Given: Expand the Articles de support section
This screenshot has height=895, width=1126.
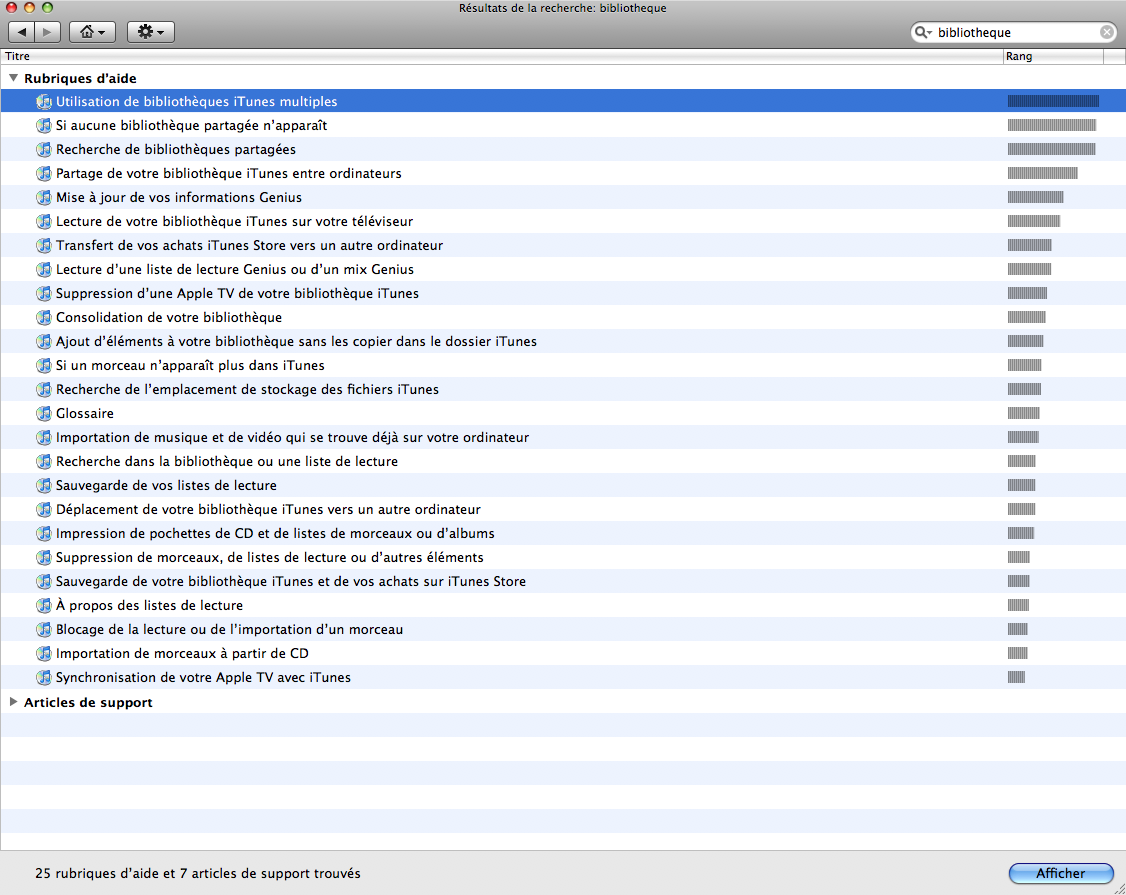Looking at the screenshot, I should coord(13,702).
